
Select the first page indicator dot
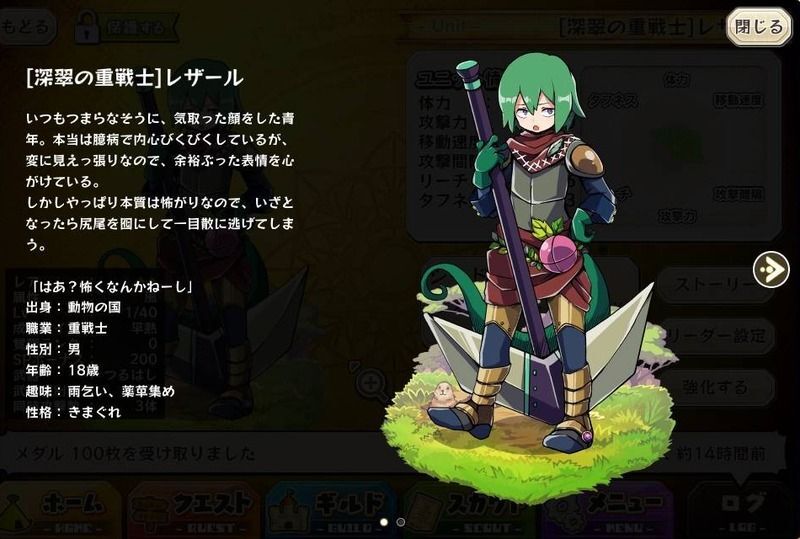(x=384, y=522)
